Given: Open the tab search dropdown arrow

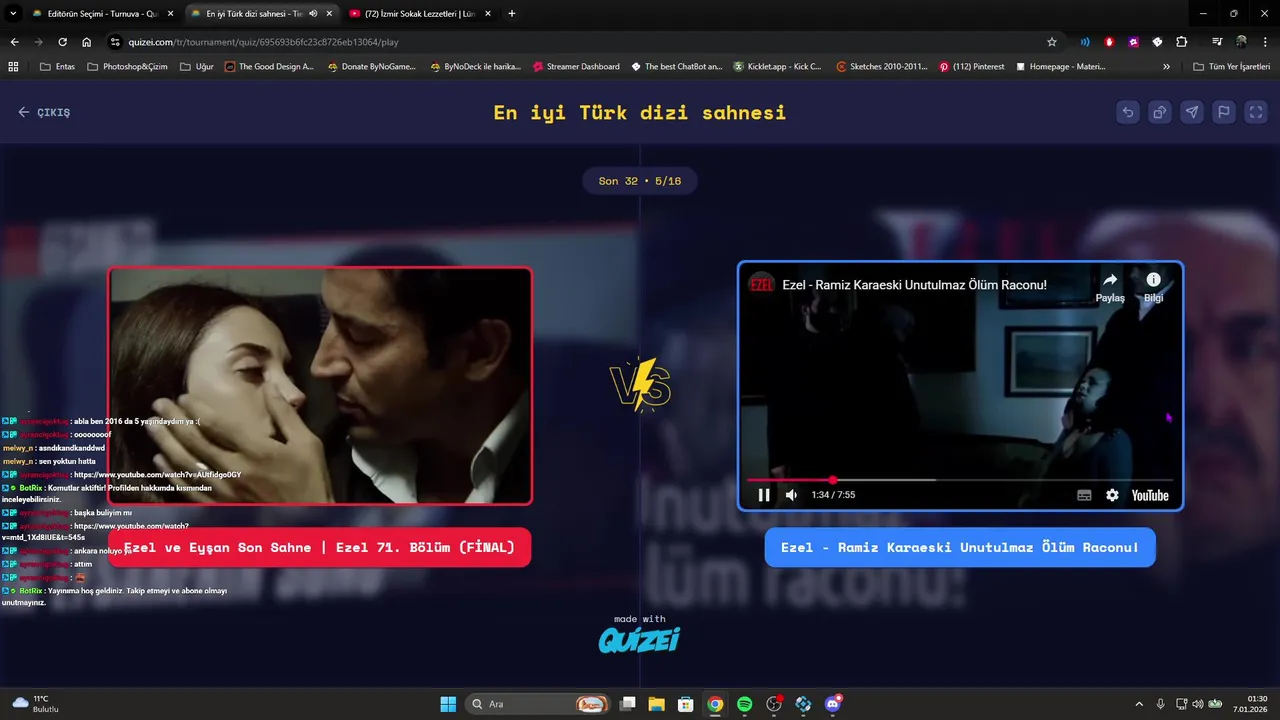Looking at the screenshot, I should (x=13, y=14).
